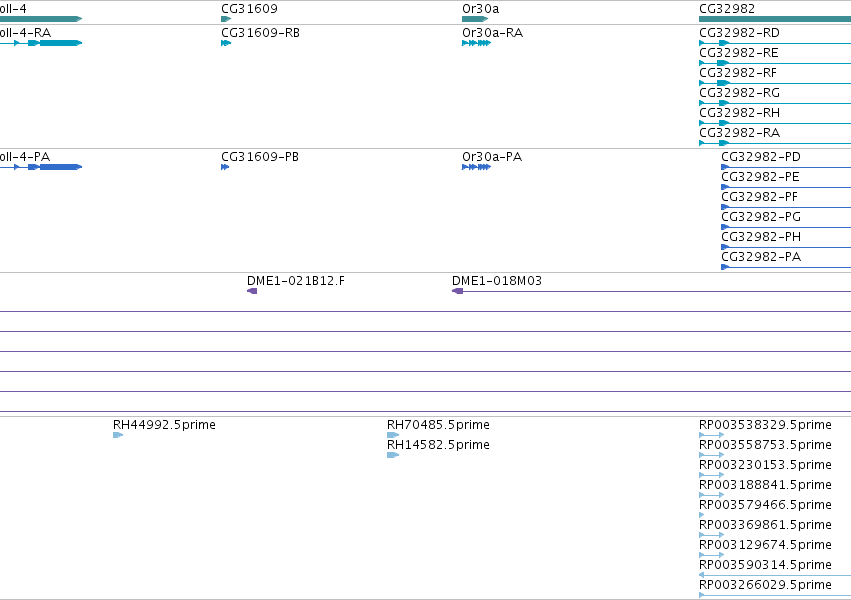Viewport: 851px width, 600px height.
Task: Select protein CG32982-PE
Action: tap(760, 177)
